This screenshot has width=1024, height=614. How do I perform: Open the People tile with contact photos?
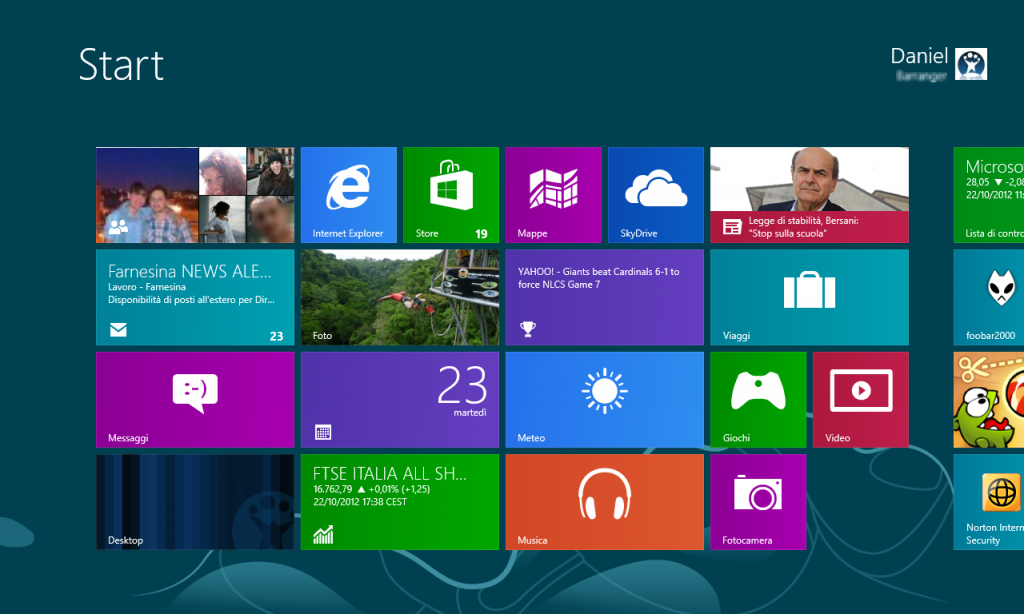click(x=195, y=195)
